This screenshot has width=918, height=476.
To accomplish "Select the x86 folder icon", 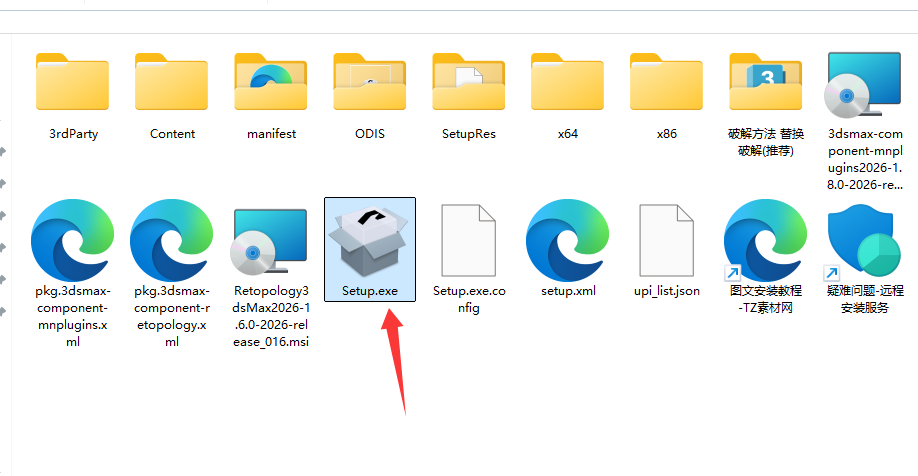I will 666,81.
